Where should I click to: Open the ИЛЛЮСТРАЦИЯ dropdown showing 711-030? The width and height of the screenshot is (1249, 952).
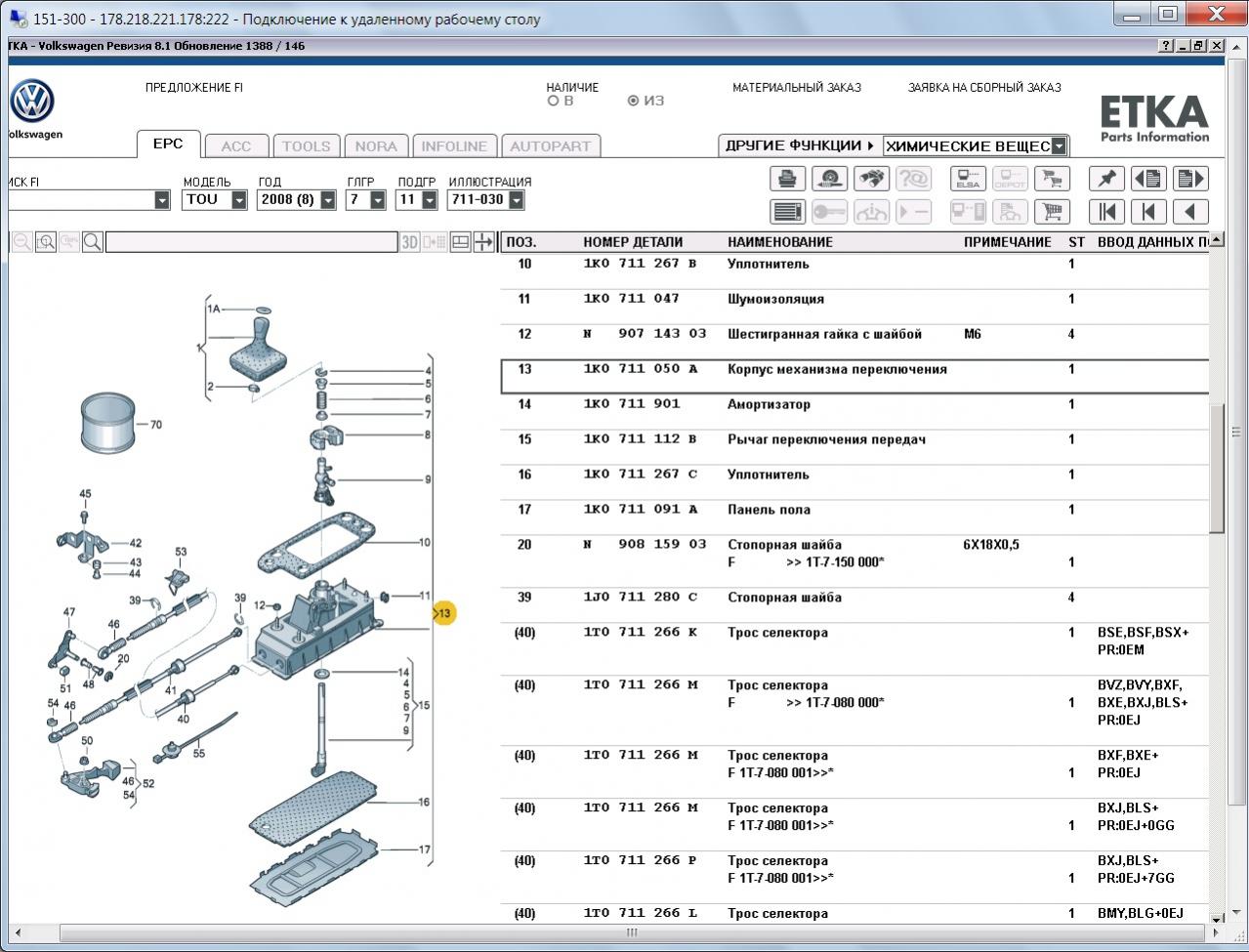coord(516,200)
